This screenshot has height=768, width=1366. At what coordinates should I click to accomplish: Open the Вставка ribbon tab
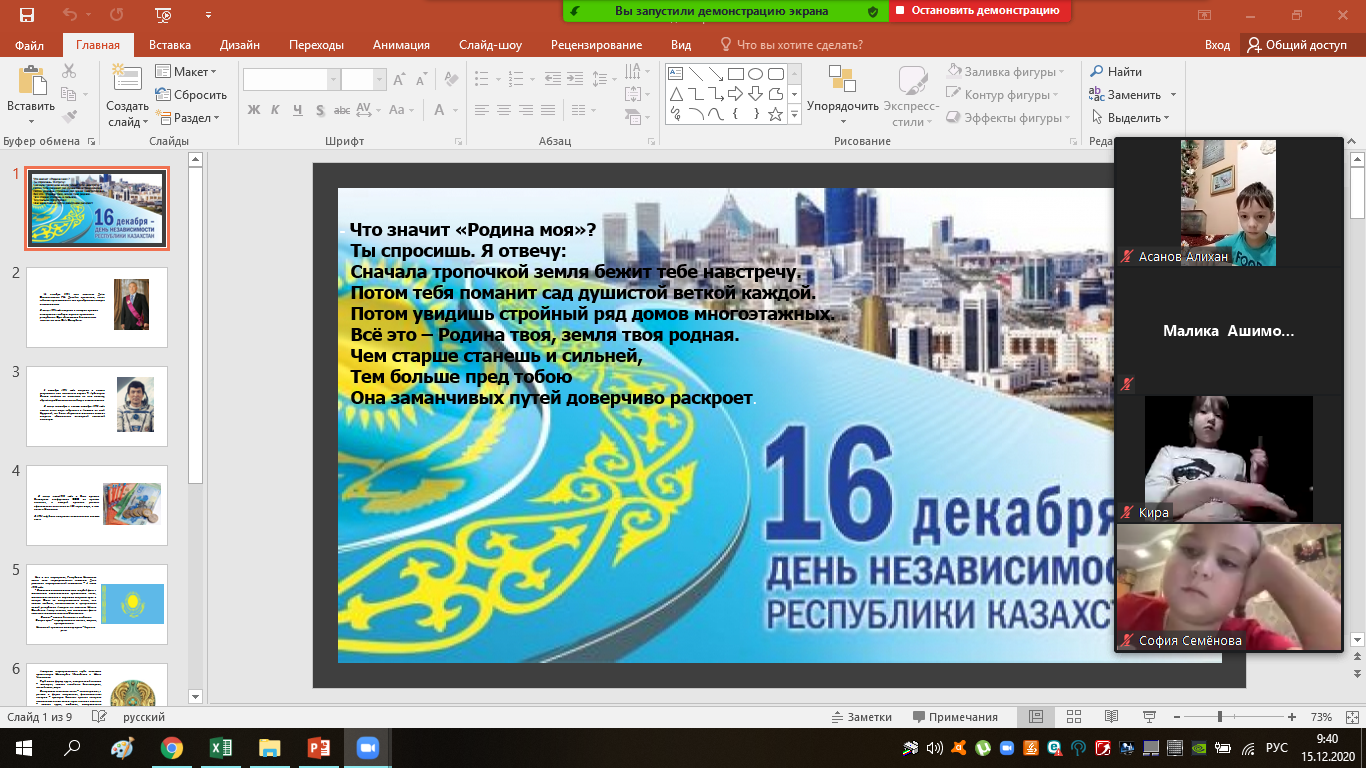tap(170, 45)
